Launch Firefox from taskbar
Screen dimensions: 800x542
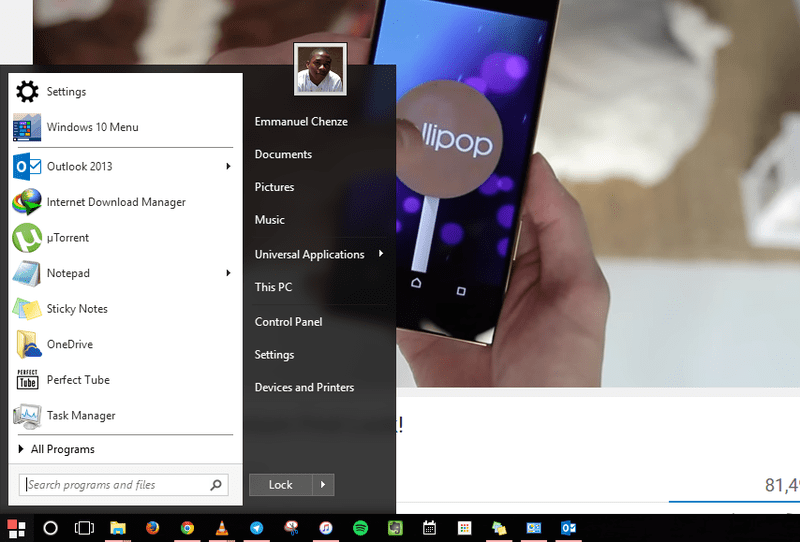point(152,528)
